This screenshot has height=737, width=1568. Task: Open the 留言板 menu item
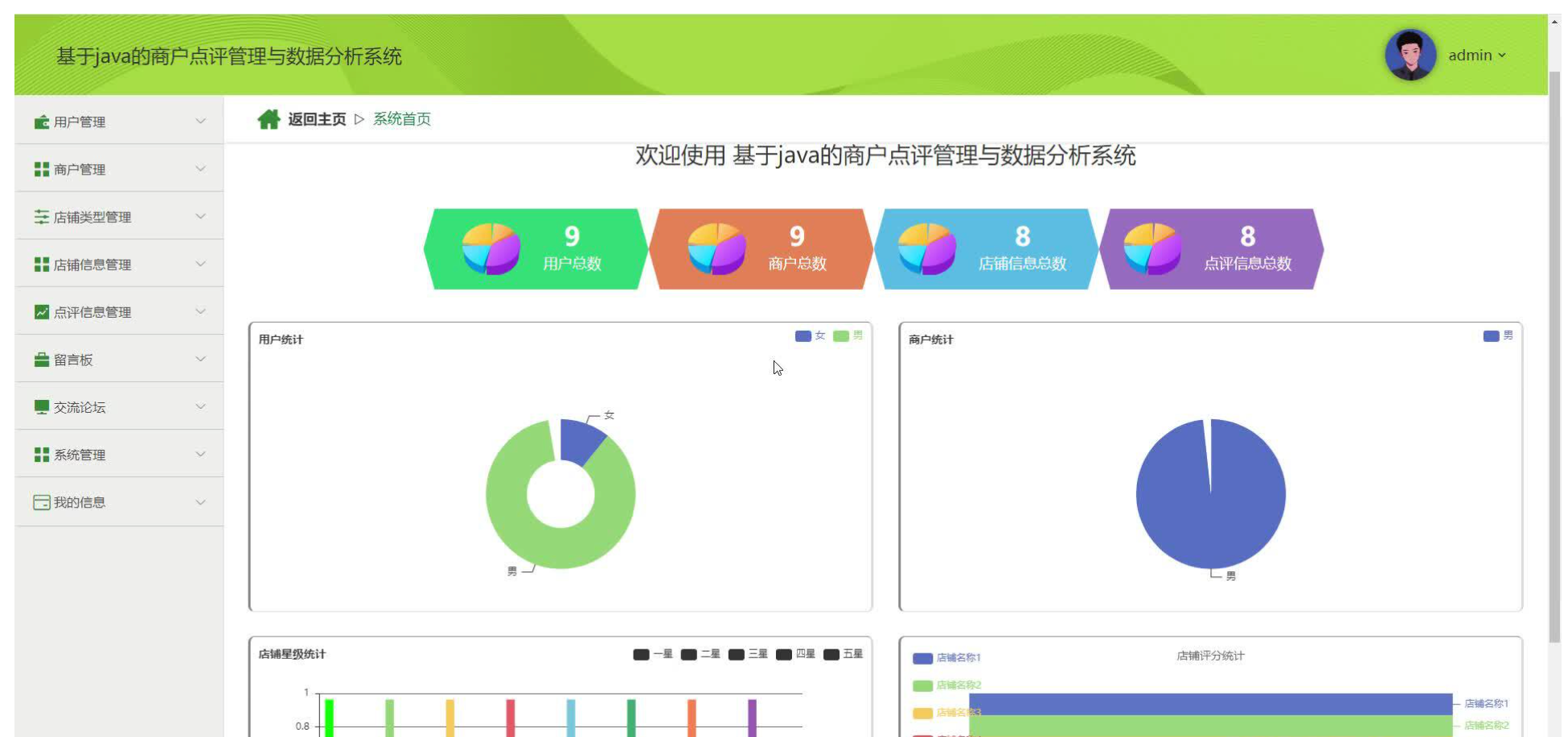pos(119,359)
